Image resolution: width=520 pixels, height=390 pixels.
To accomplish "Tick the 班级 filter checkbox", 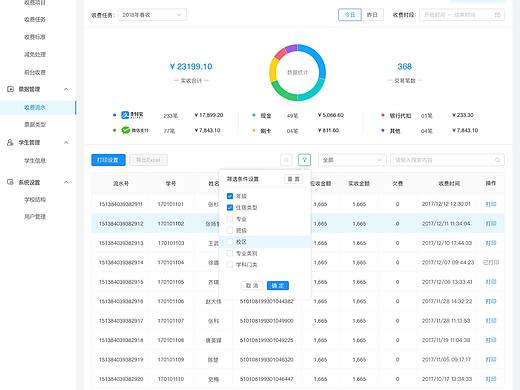I will [x=230, y=230].
